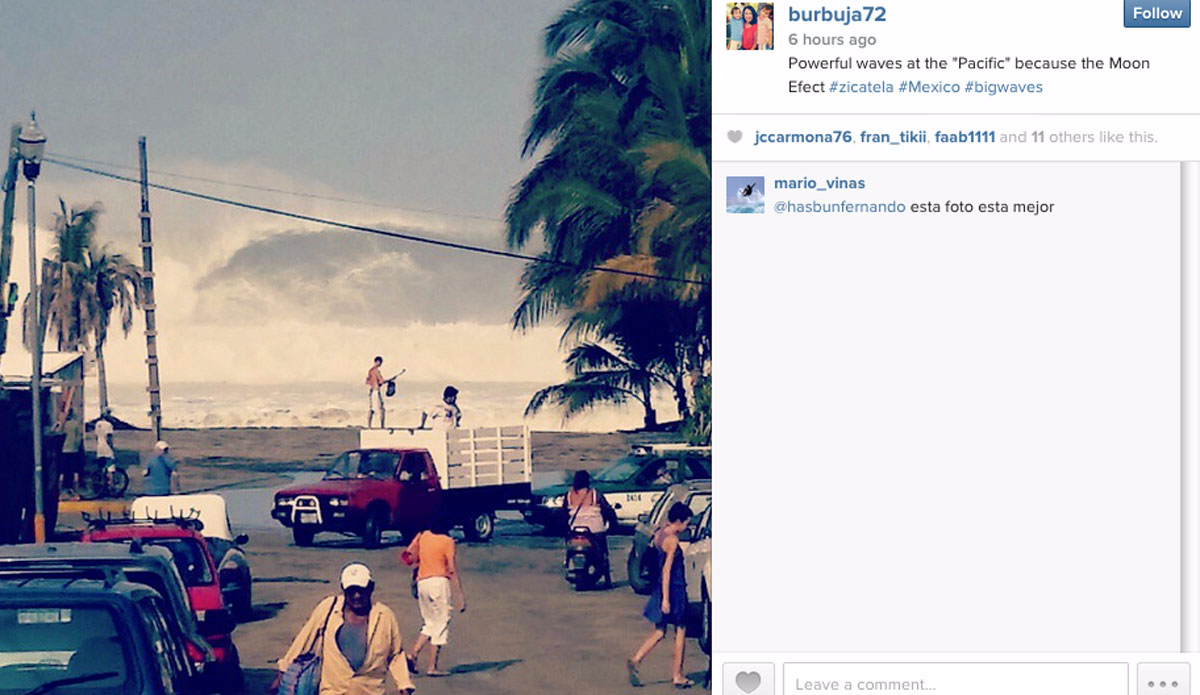Follow burbuja72 with the Follow button
The height and width of the screenshot is (695, 1200).
click(1157, 13)
